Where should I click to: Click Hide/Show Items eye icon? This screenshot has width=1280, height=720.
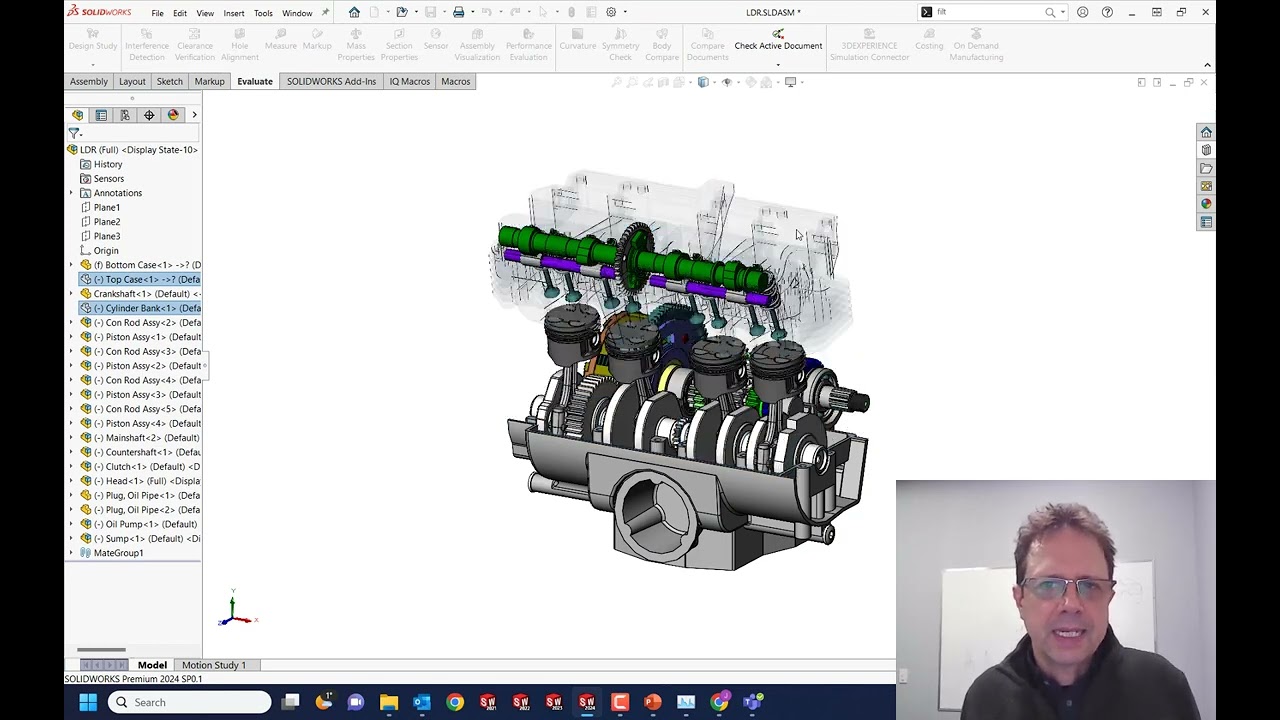click(727, 82)
